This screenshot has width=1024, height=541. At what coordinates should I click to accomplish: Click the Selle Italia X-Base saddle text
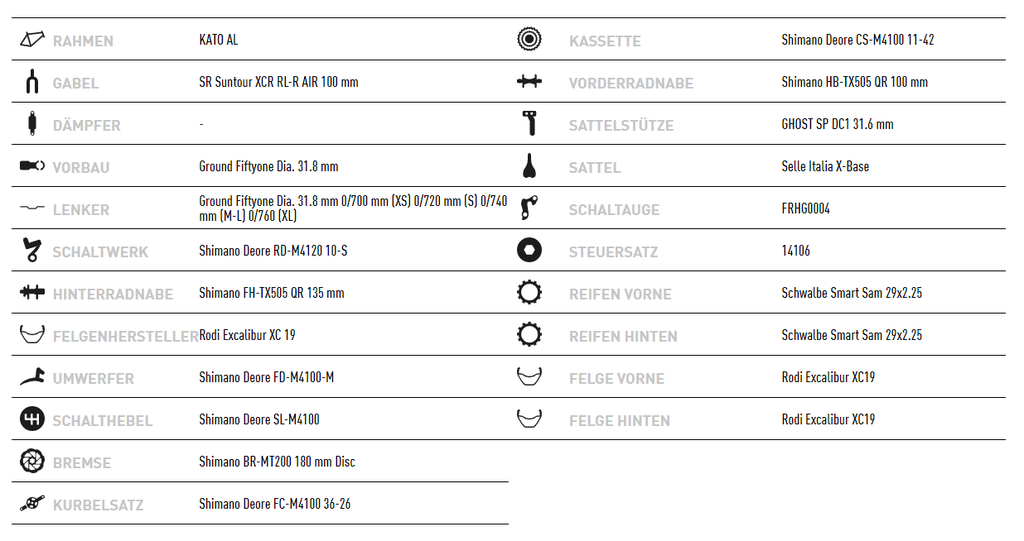(825, 166)
